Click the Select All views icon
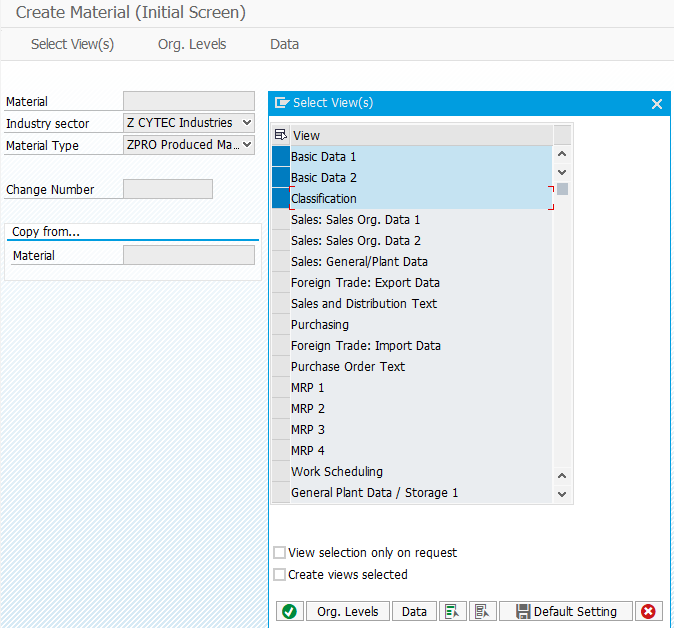The height and width of the screenshot is (628, 674). 452,611
